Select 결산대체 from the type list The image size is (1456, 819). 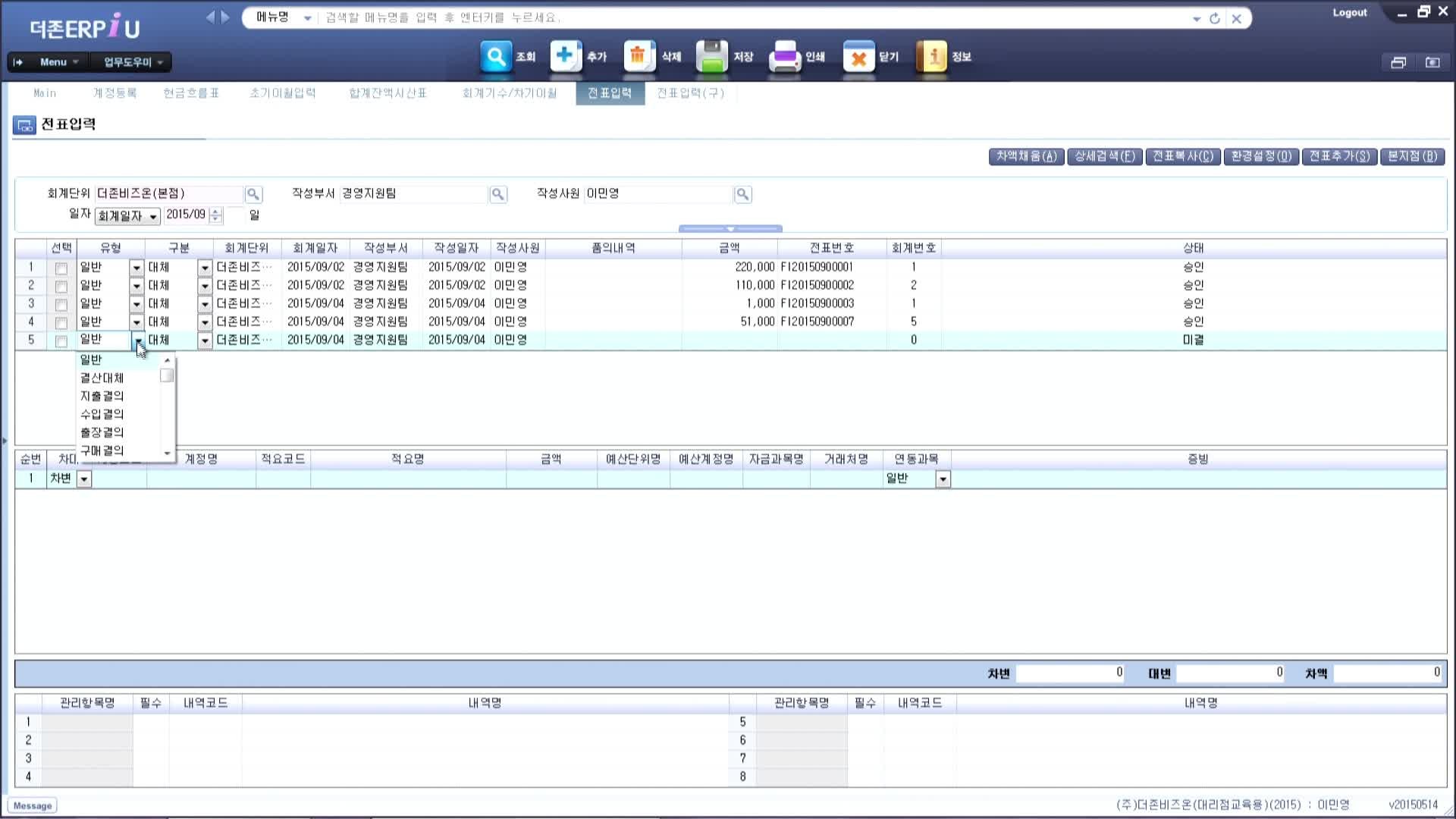click(x=102, y=378)
